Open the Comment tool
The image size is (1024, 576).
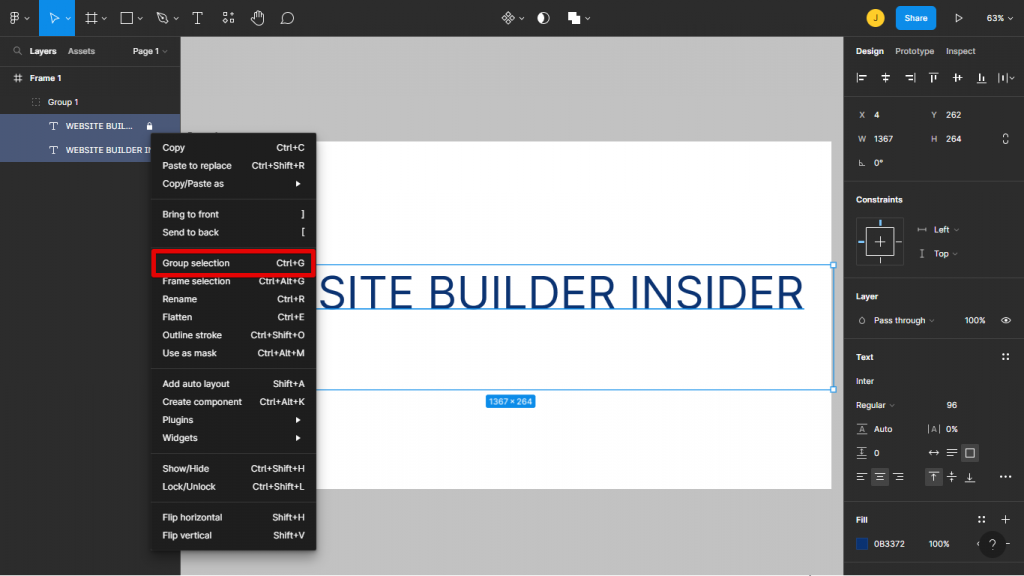(x=287, y=17)
